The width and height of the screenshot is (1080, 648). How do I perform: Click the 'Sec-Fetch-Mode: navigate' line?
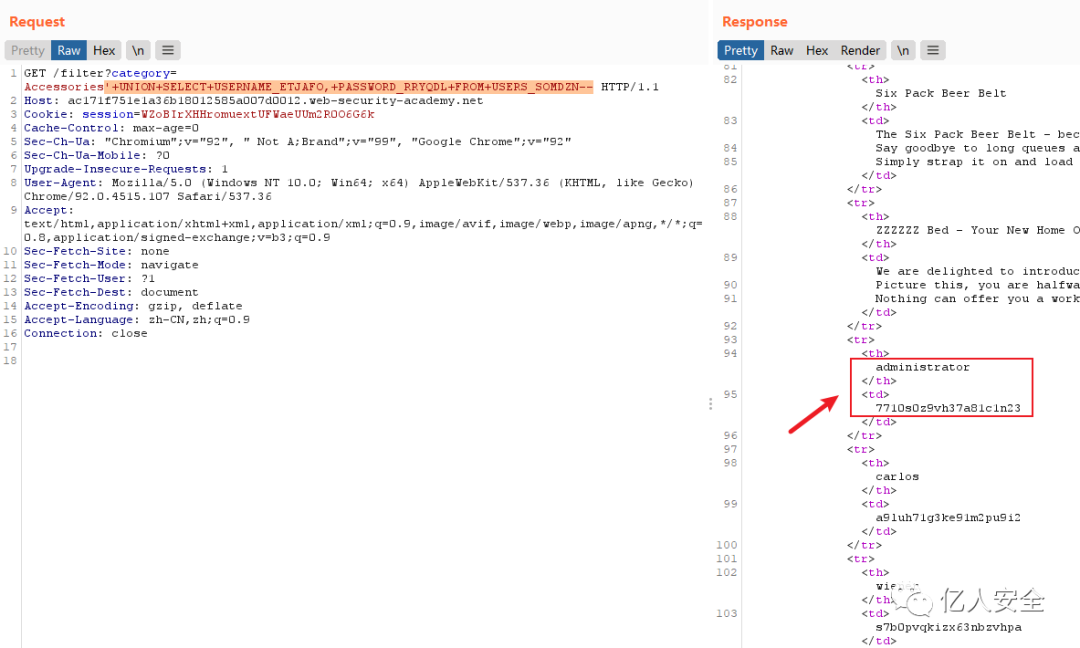pyautogui.click(x=112, y=265)
